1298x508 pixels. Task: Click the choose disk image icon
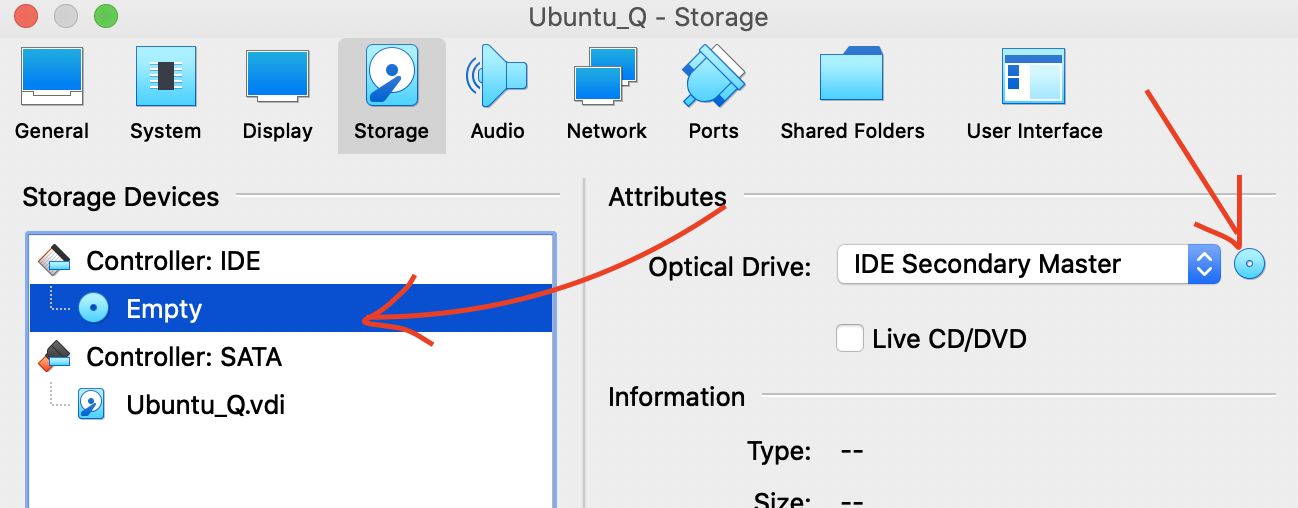(x=1250, y=265)
